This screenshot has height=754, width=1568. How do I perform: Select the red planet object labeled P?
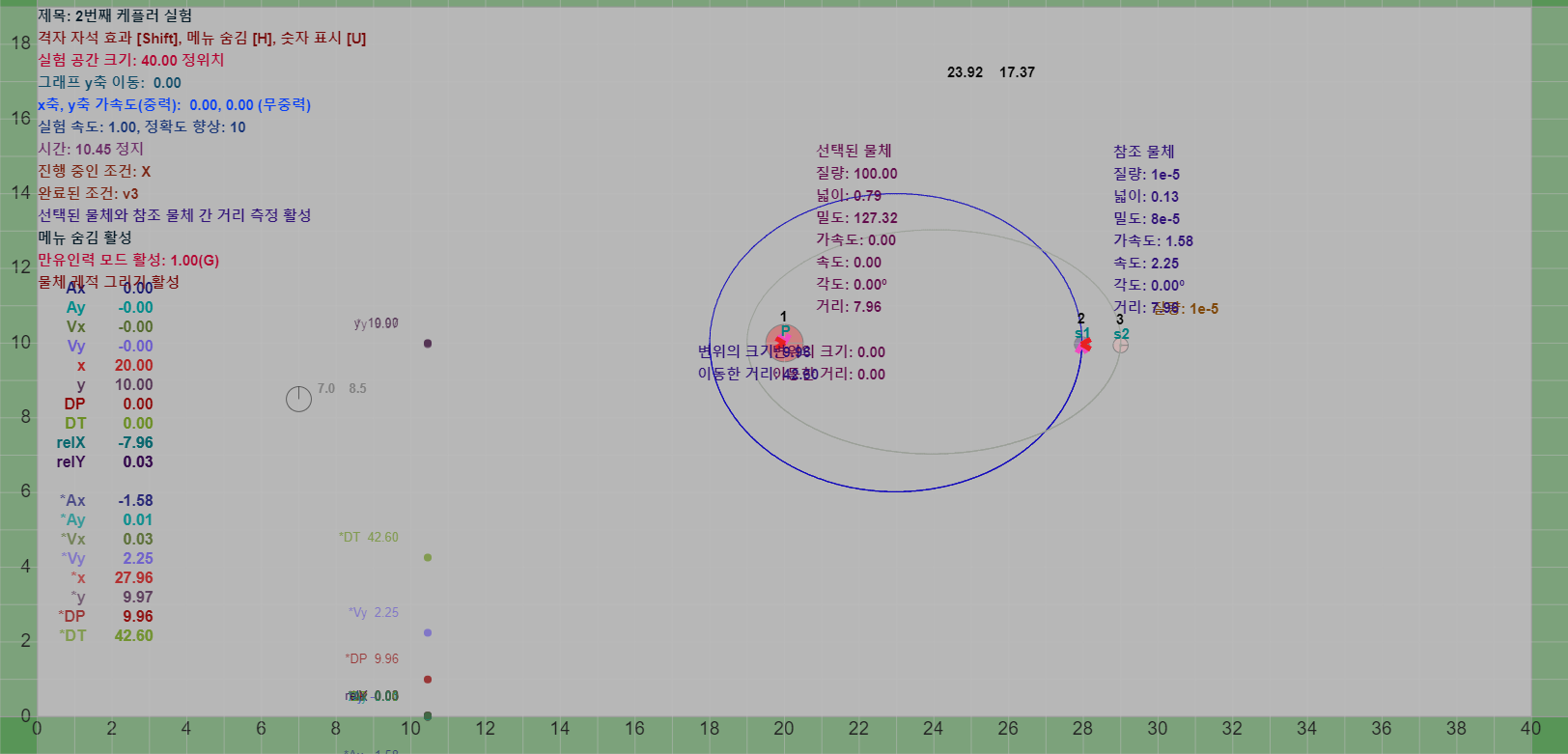click(784, 343)
